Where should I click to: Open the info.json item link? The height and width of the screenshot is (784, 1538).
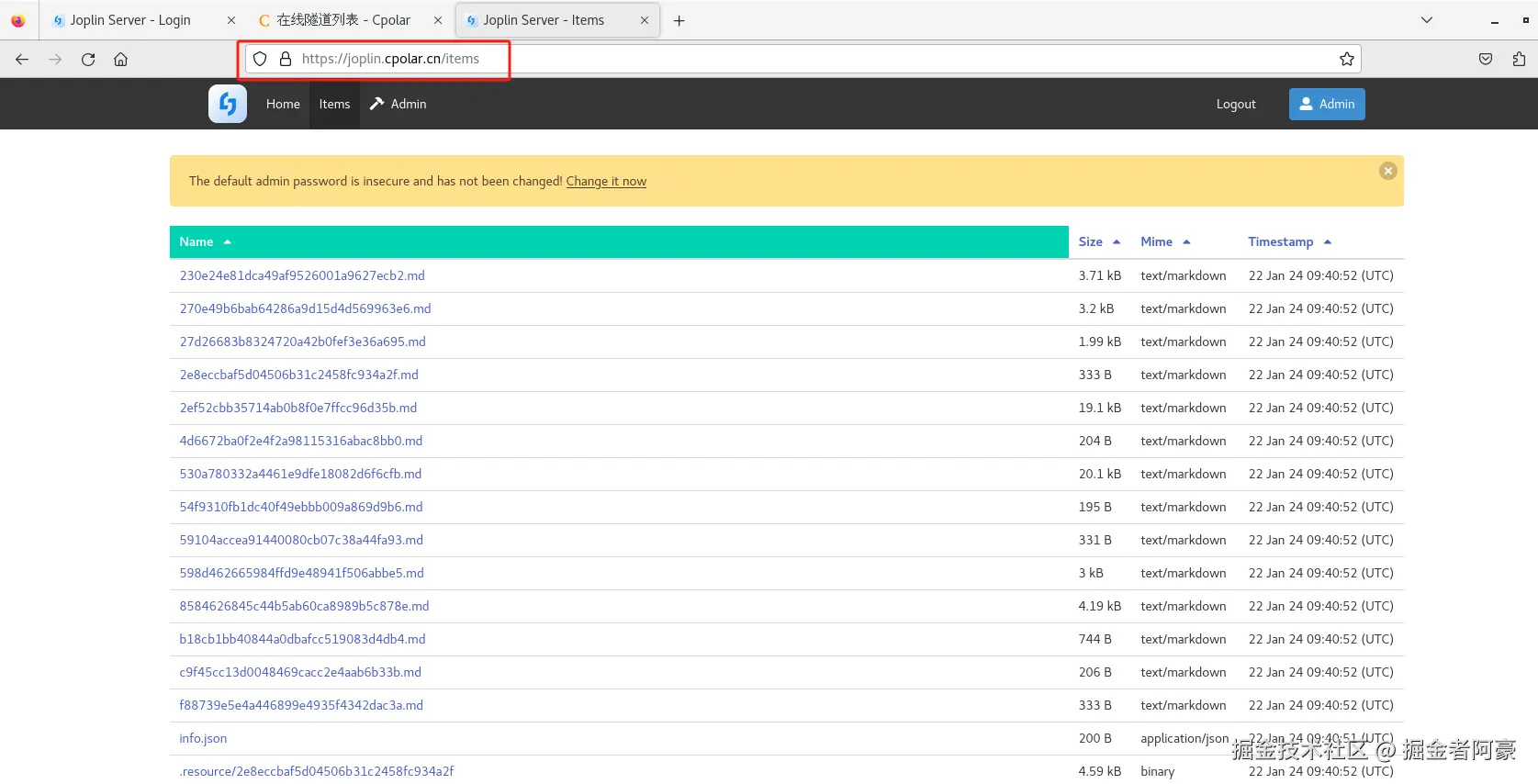203,739
